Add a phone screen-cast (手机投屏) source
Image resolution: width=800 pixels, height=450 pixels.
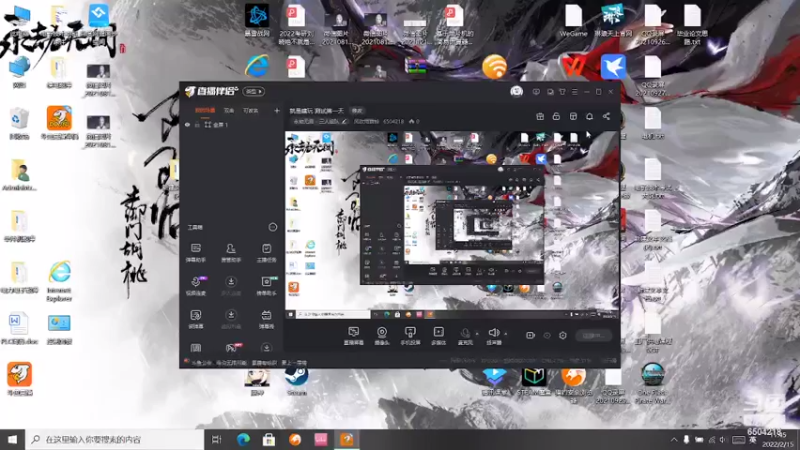tap(410, 336)
